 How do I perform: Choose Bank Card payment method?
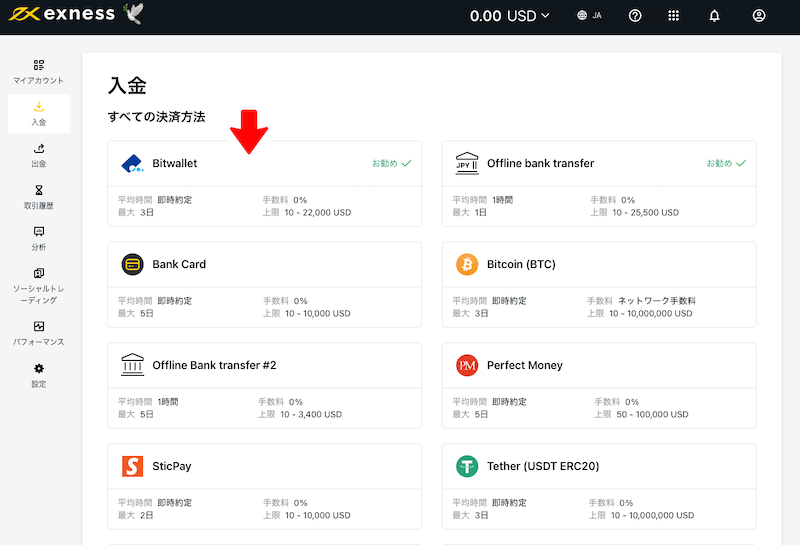pos(264,285)
